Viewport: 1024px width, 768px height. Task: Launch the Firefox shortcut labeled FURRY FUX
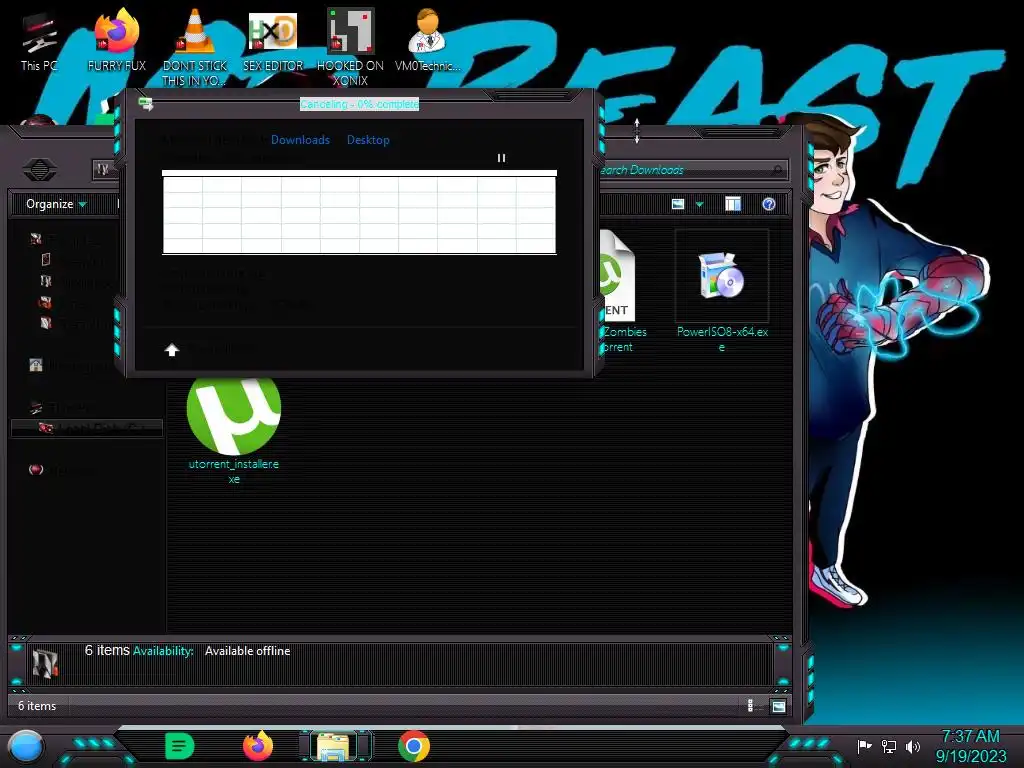pos(116,40)
